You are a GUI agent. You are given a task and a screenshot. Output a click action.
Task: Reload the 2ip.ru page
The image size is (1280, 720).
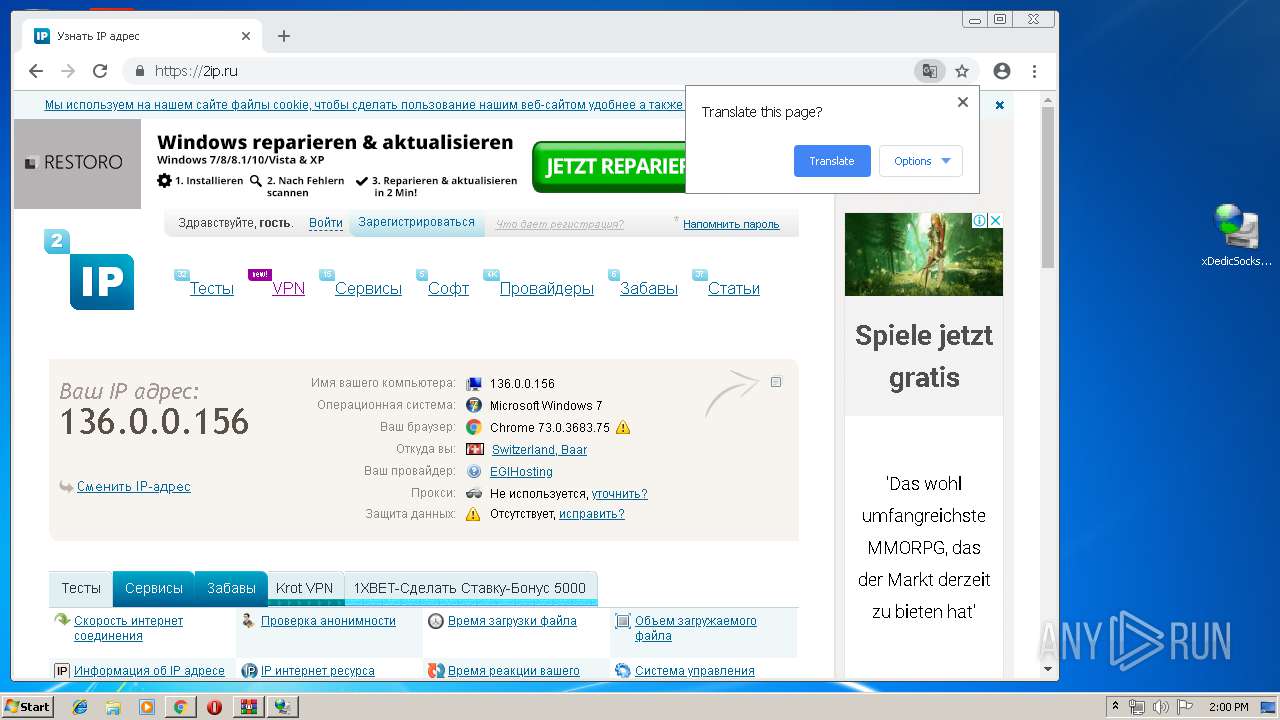click(100, 71)
